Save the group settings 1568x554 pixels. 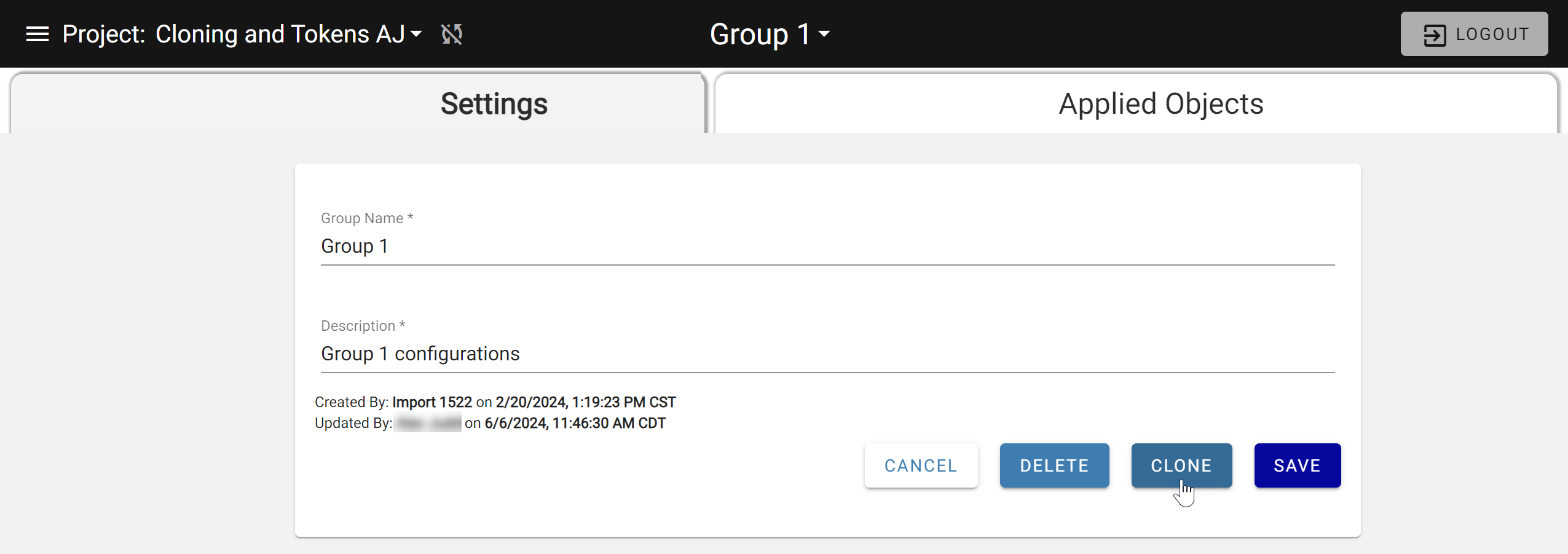pyautogui.click(x=1297, y=465)
